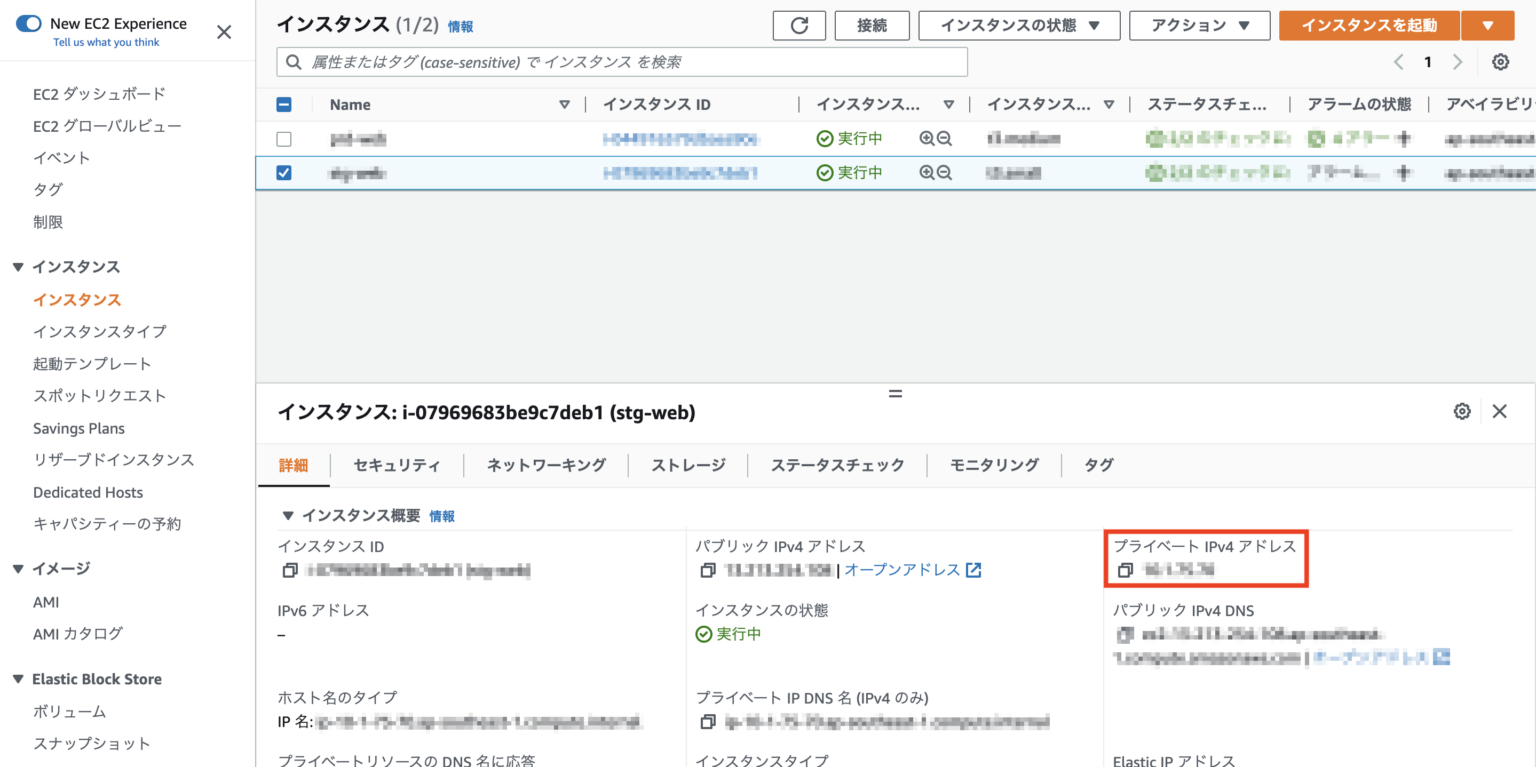Click the gear icon on details panel
Screen dimensions: 1536x767
[x=1462, y=411]
